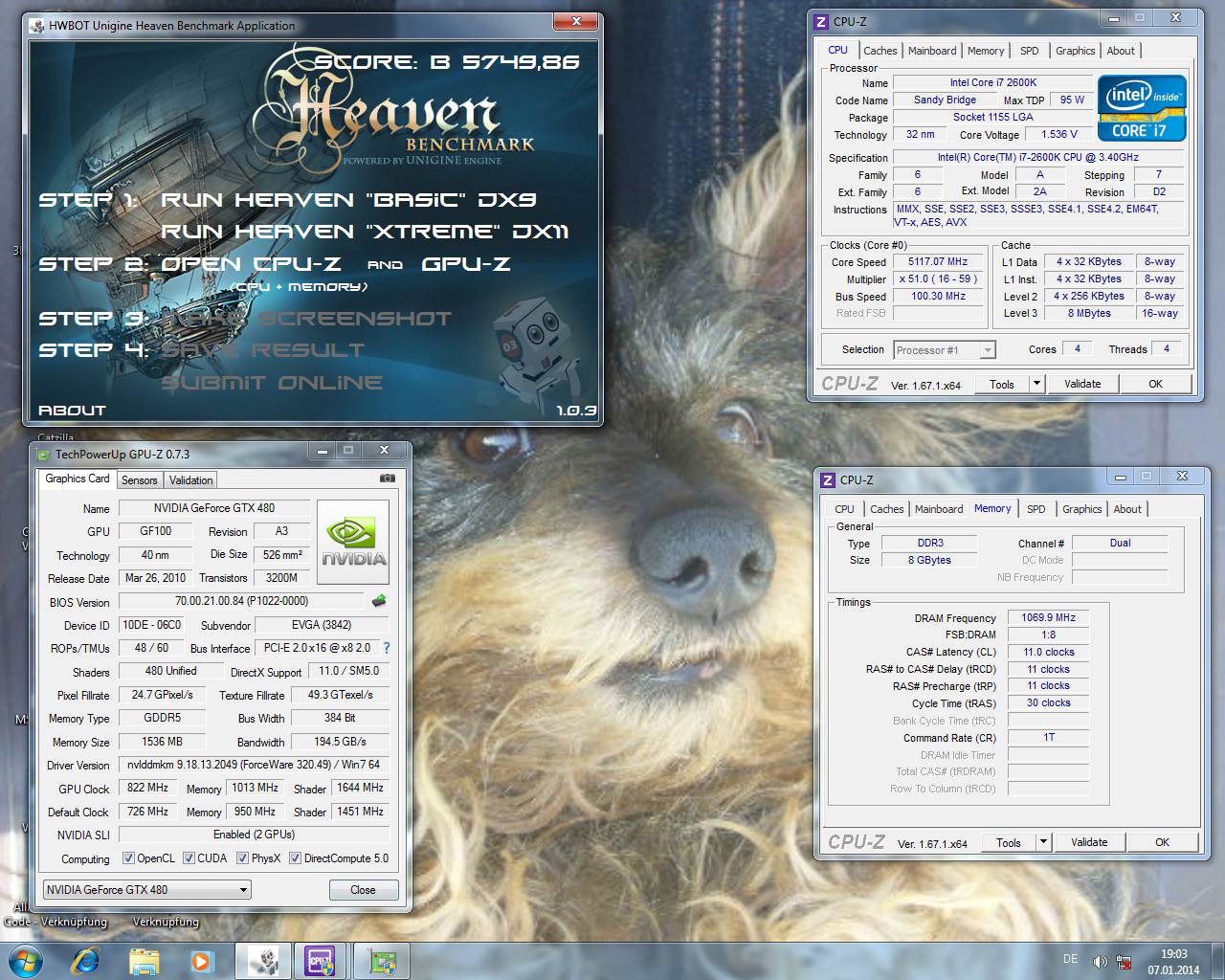Click About in Heaven Benchmark window

point(72,411)
